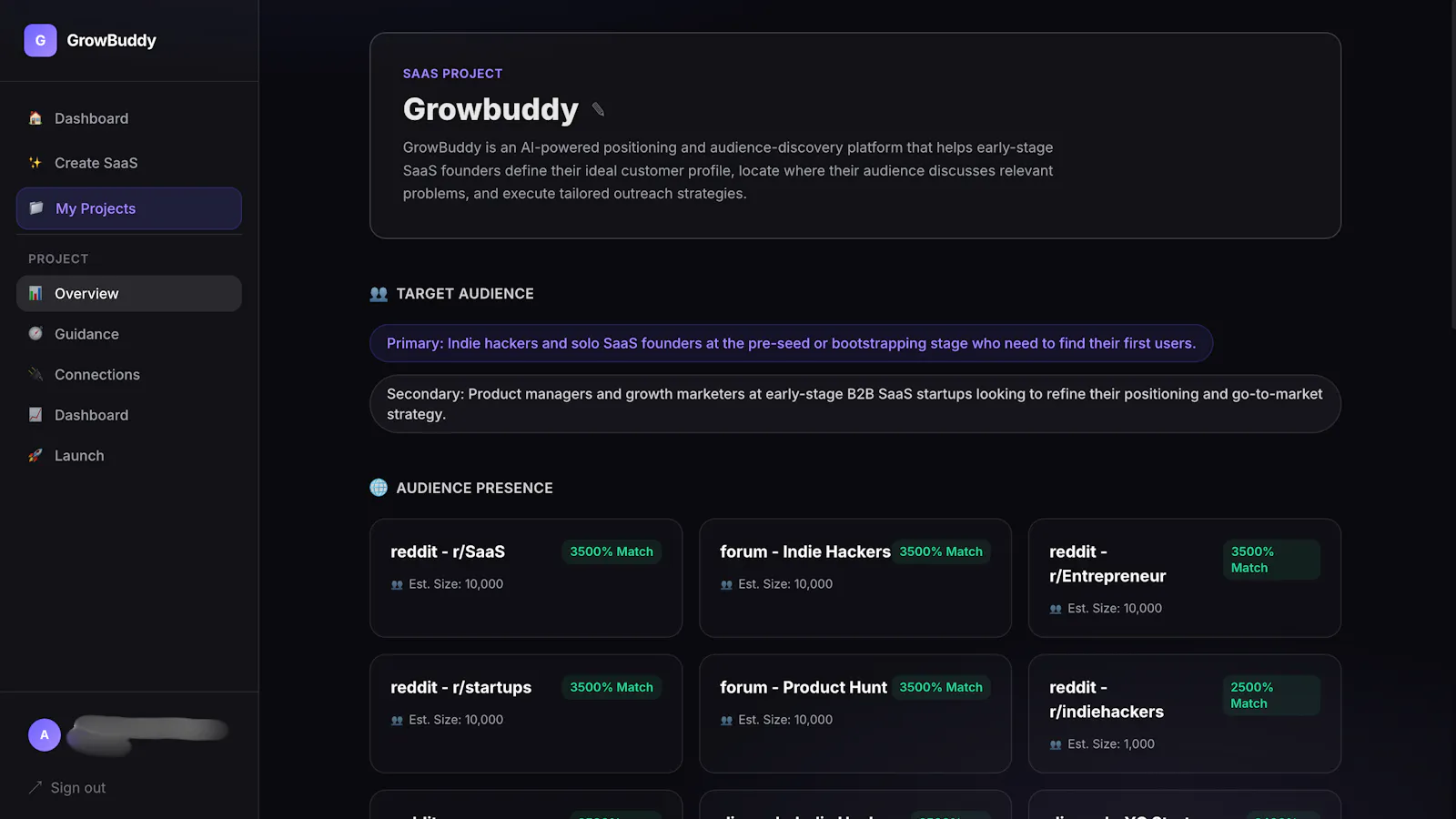1456x819 pixels.
Task: Click the Overview chart icon
Action: point(35,293)
